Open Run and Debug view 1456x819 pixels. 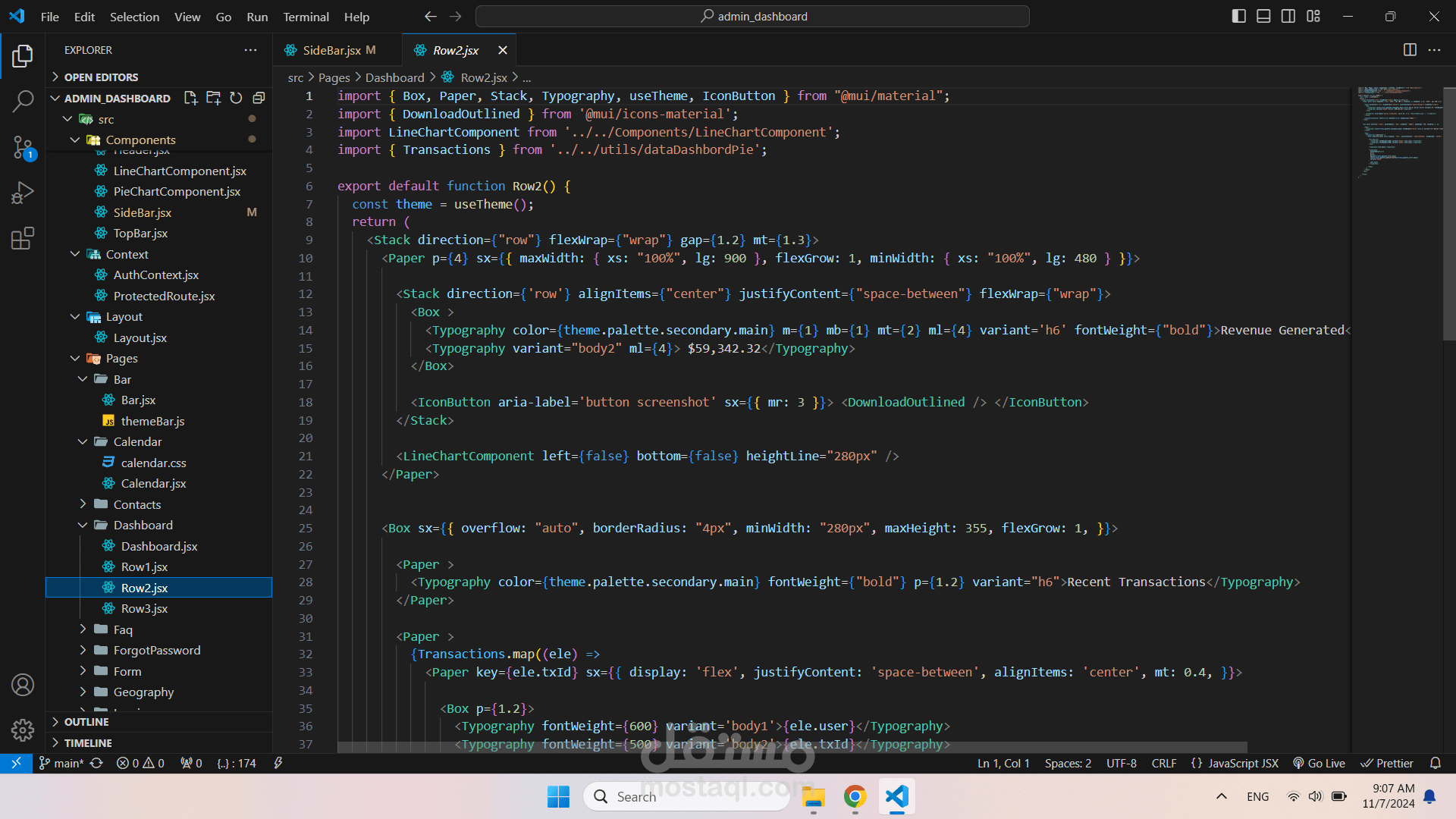pyautogui.click(x=23, y=193)
